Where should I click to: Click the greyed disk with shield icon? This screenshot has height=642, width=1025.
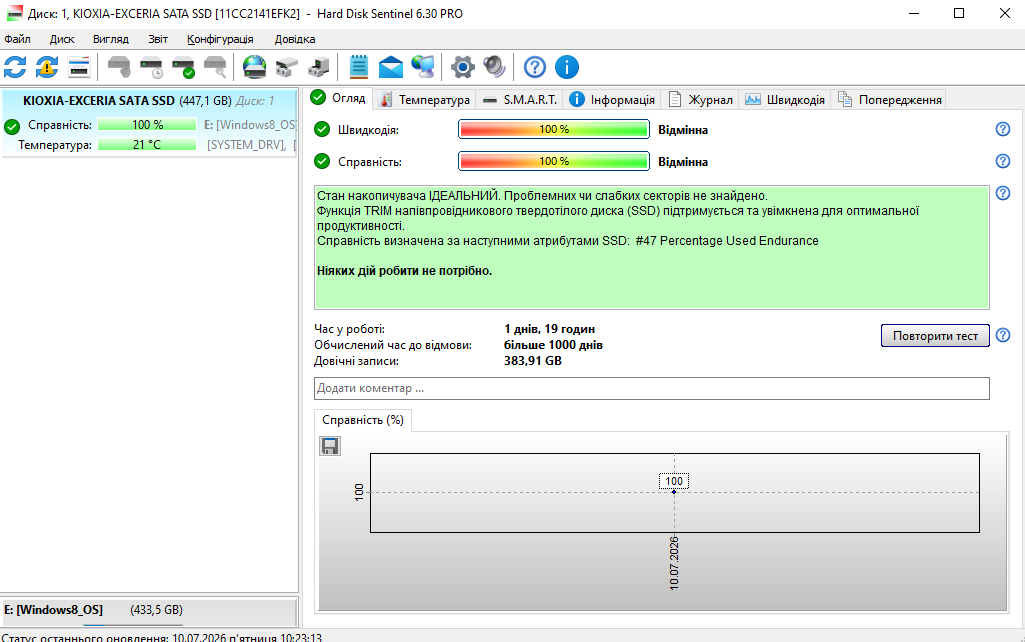119,67
